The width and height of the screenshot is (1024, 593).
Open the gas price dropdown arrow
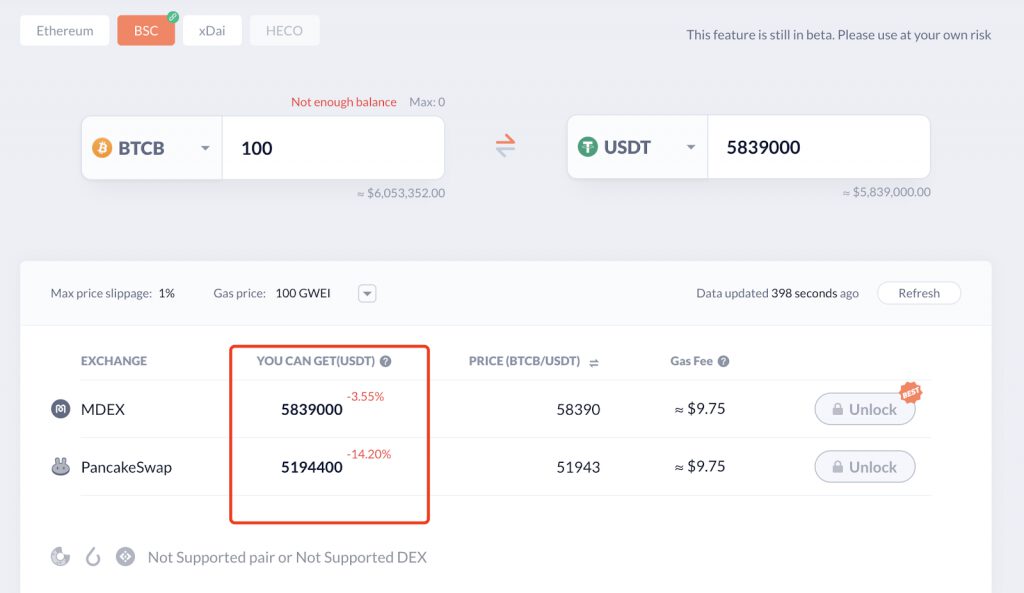(367, 294)
